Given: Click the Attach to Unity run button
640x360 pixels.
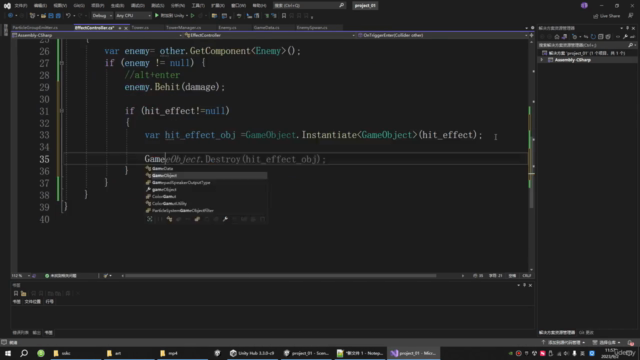Looking at the screenshot, I should 169,16.
